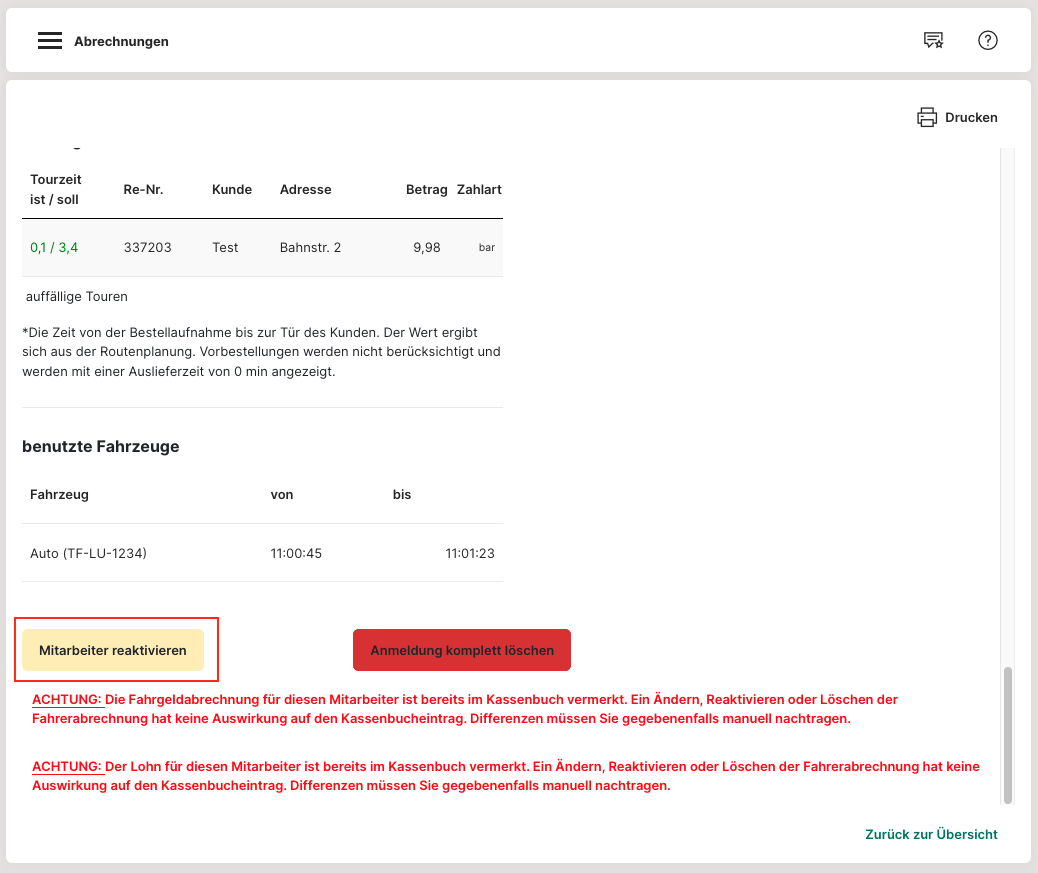Open the hamburger navigation menu

(x=50, y=41)
